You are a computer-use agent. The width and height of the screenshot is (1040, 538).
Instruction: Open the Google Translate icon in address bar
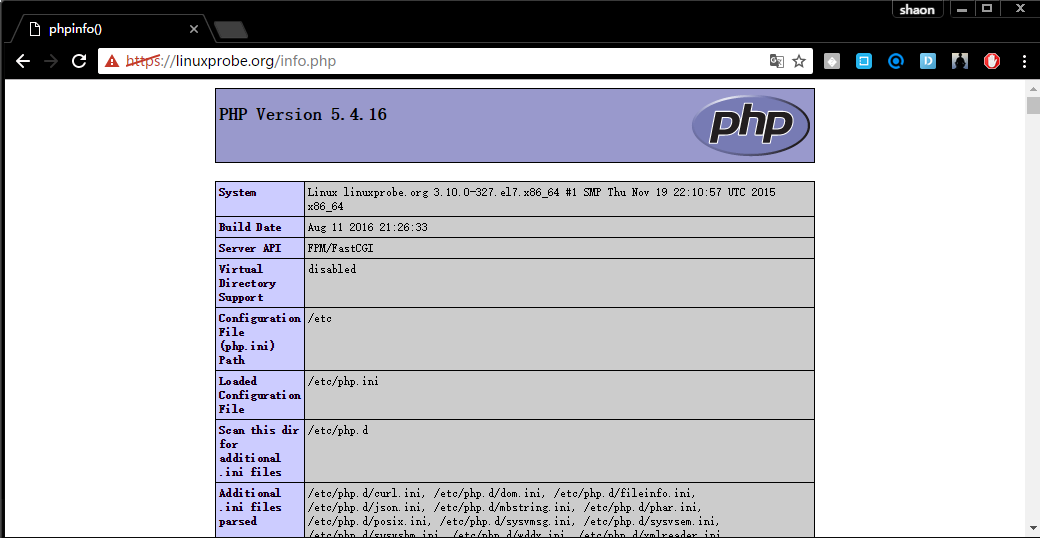(776, 61)
